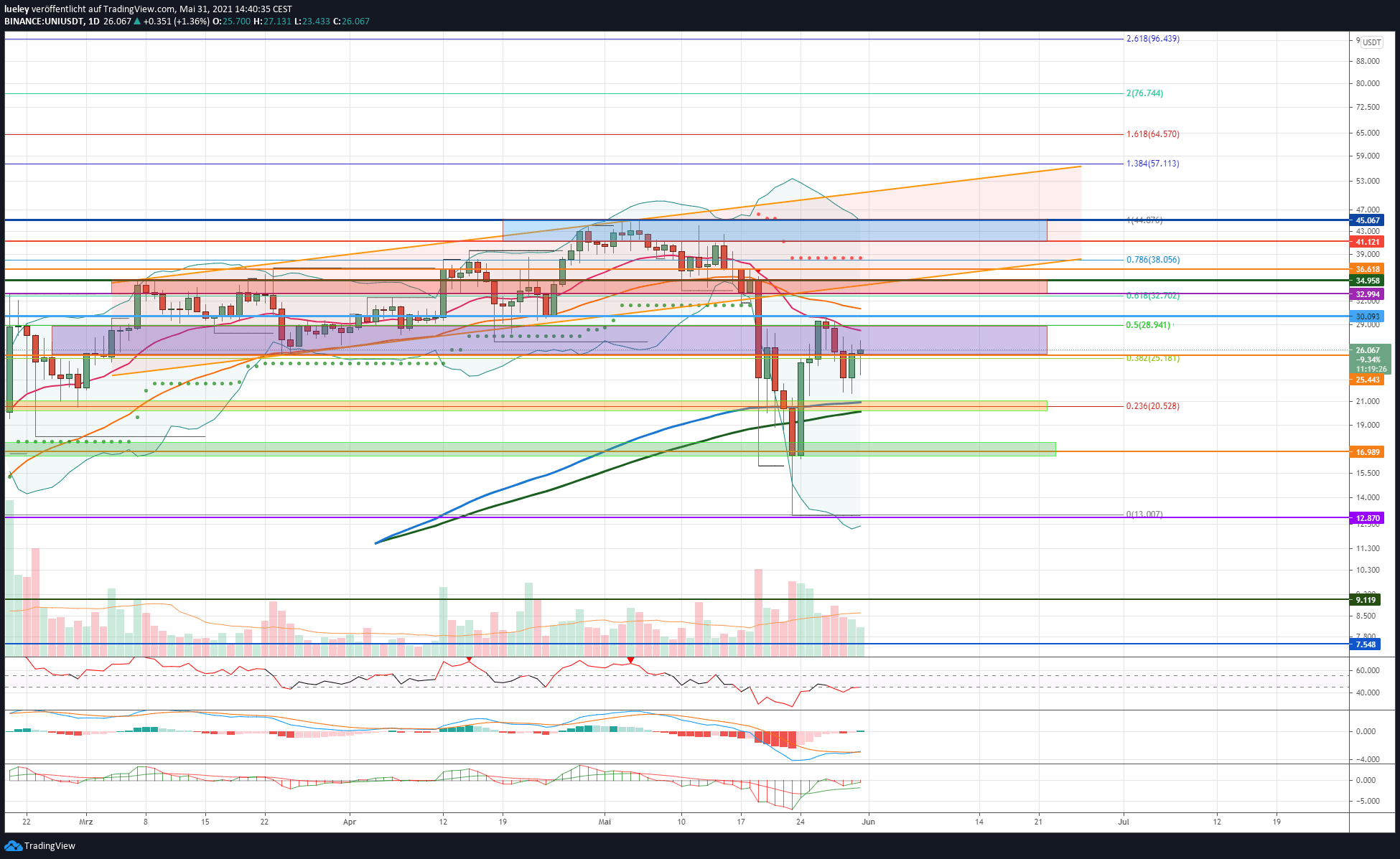Click the USDT currency label on price axis
Image resolution: width=1400 pixels, height=859 pixels.
pyautogui.click(x=1372, y=42)
